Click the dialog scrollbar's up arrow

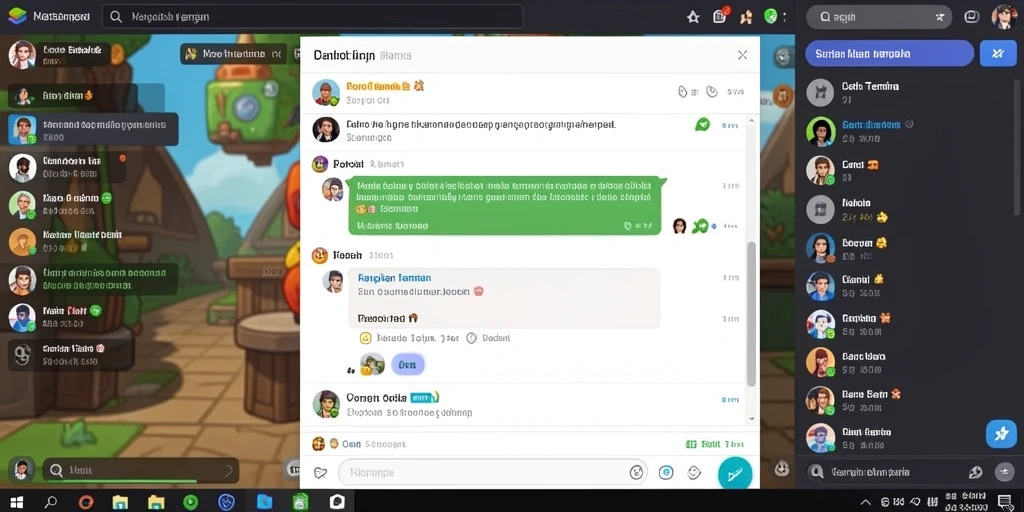pos(752,122)
